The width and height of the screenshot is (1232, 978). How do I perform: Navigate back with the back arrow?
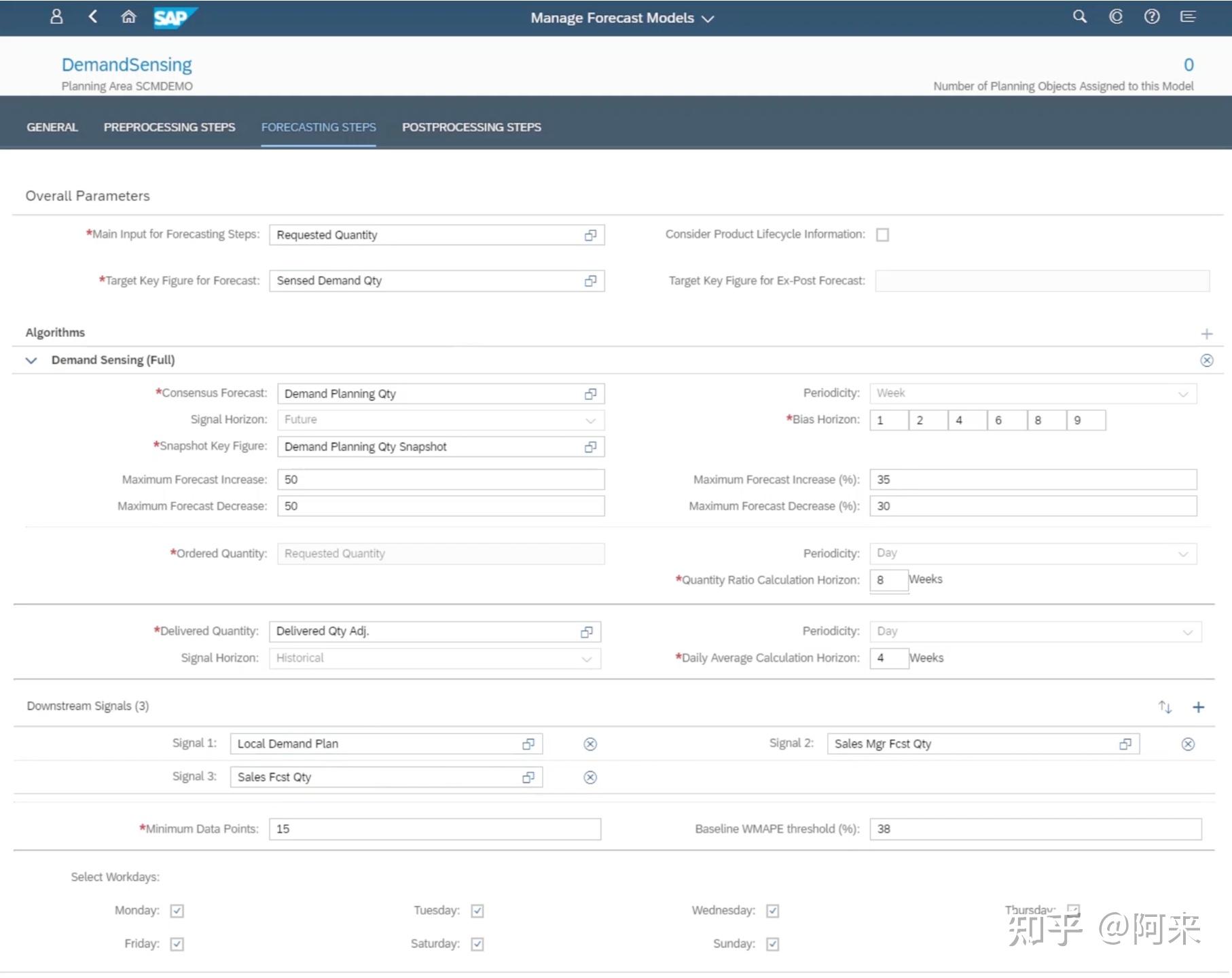click(x=93, y=17)
